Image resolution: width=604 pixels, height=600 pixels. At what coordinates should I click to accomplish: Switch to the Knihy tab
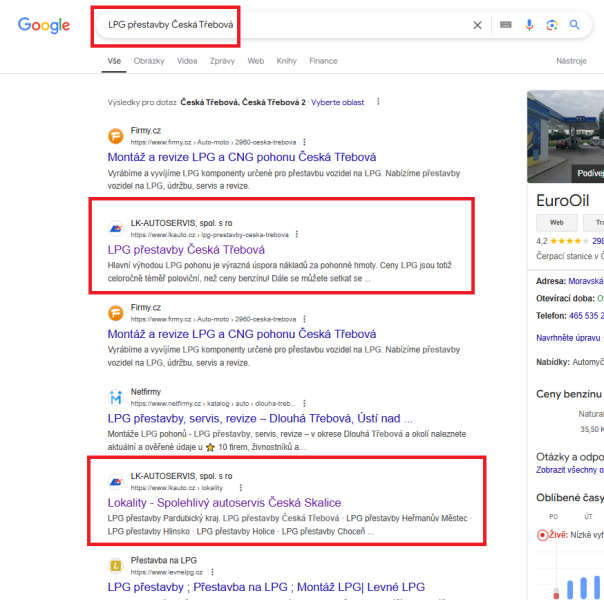(287, 61)
